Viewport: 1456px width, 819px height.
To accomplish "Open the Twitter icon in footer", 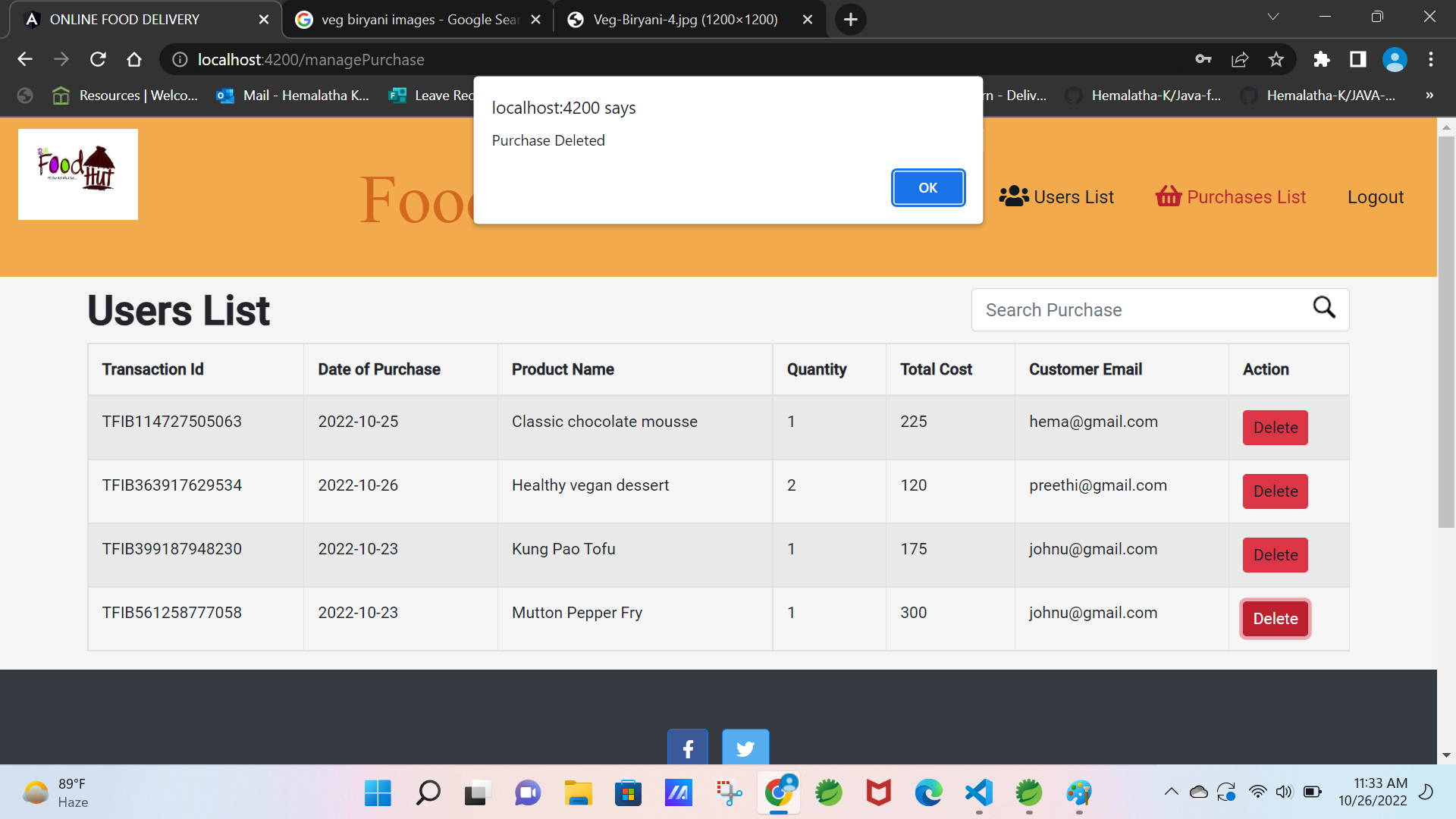I will (745, 748).
